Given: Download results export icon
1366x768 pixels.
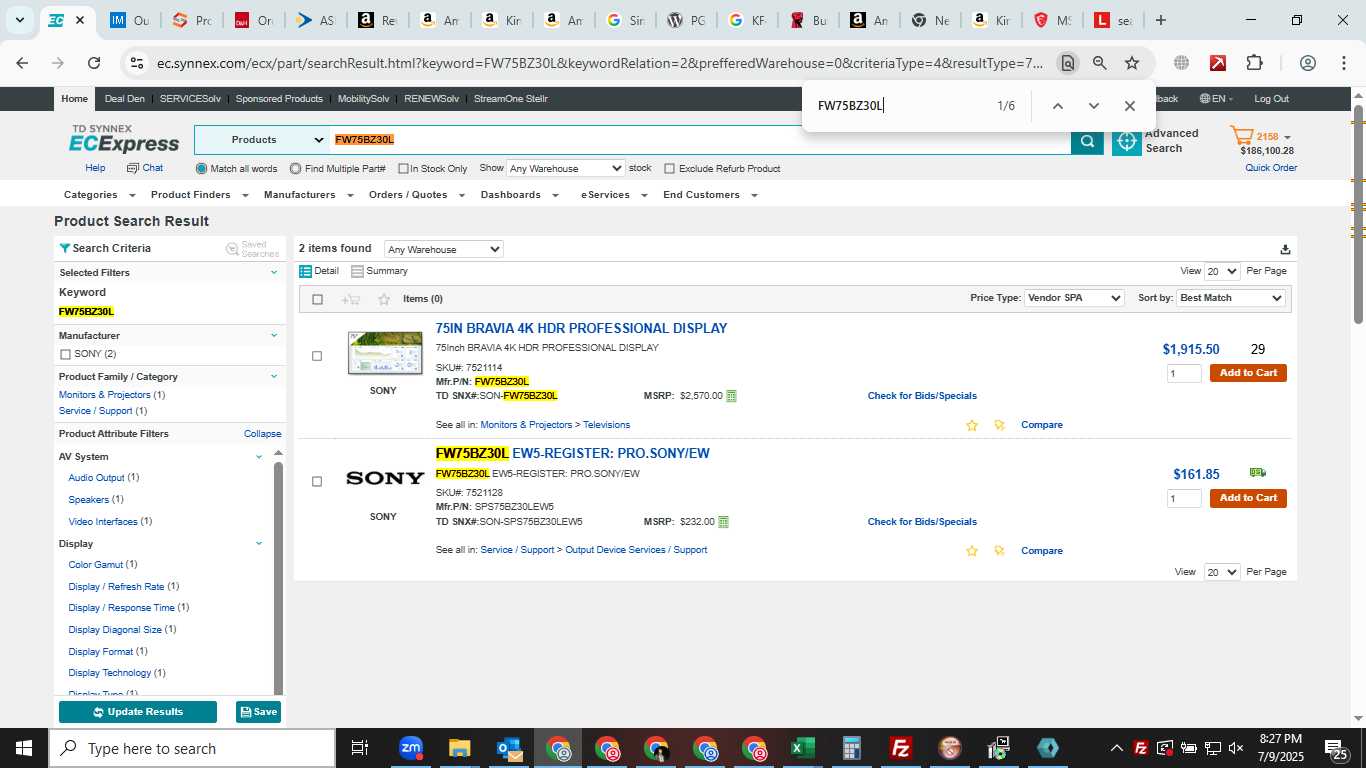Looking at the screenshot, I should [x=1285, y=250].
